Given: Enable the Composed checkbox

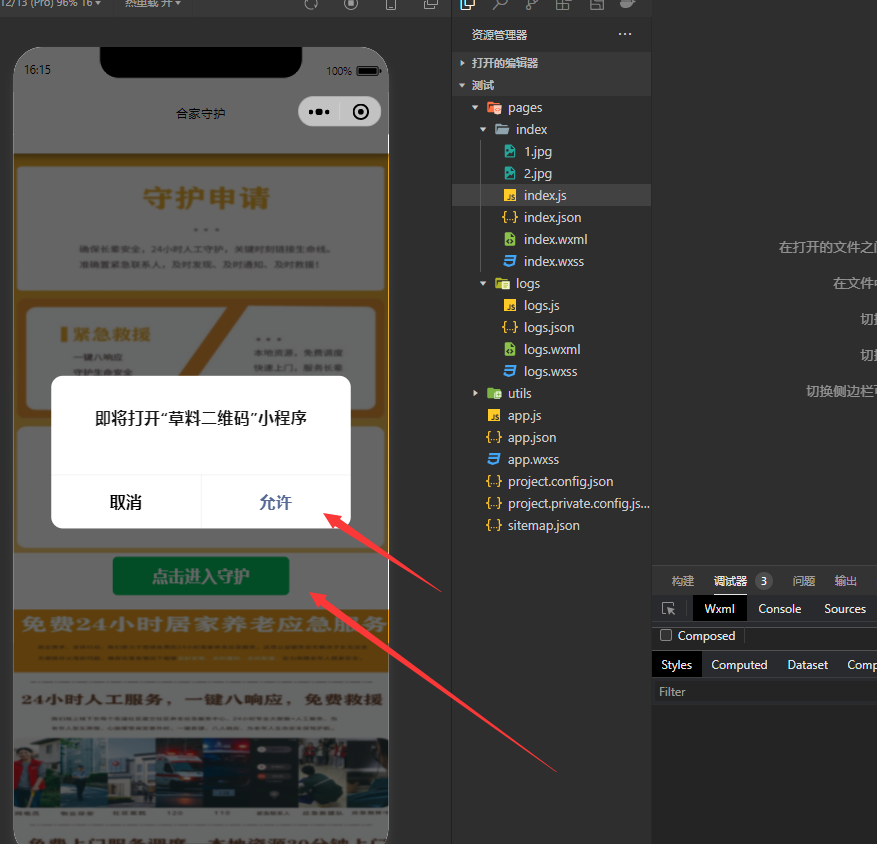Looking at the screenshot, I should (666, 636).
